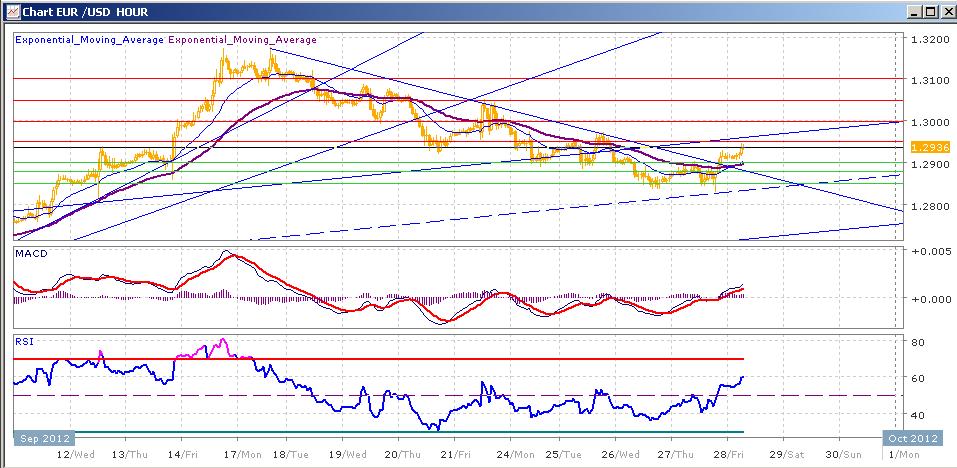Screen dimensions: 957x468
Task: Select the 25/Tue date label
Action: coord(563,455)
